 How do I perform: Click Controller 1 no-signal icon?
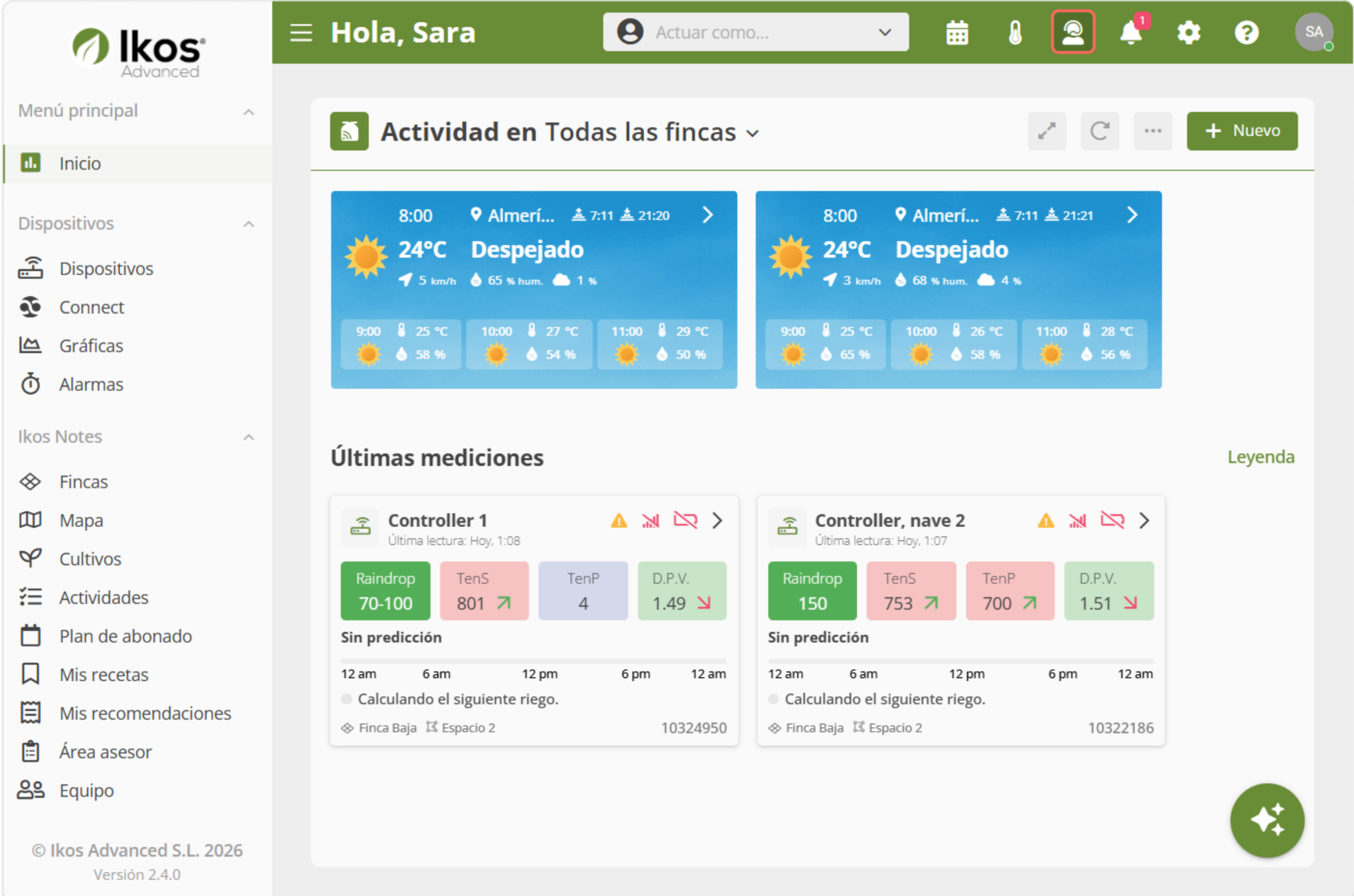pos(651,521)
